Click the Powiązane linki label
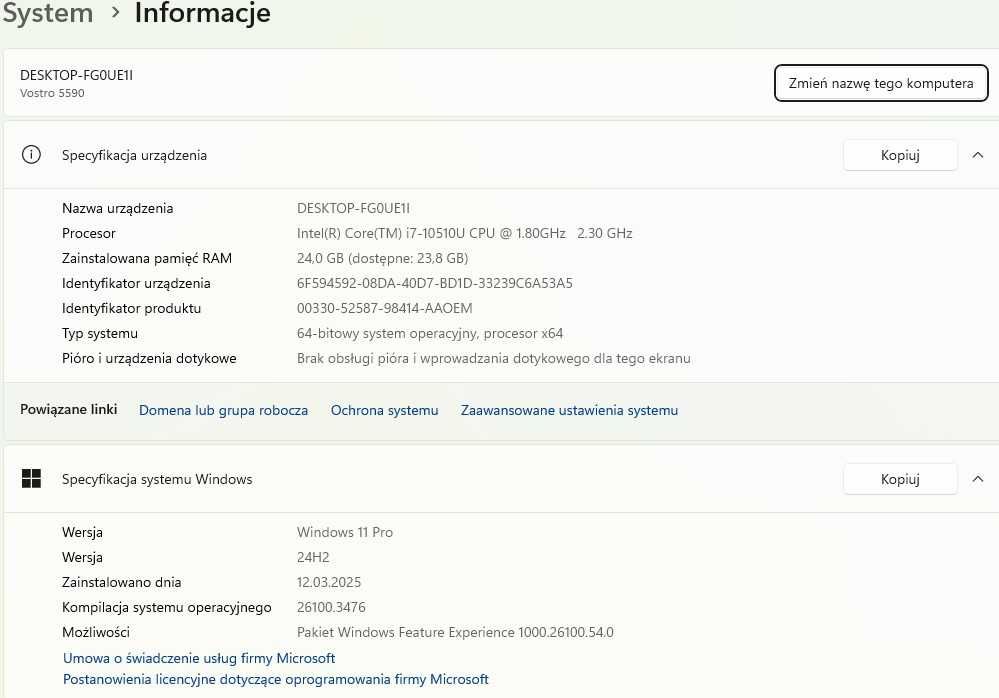The image size is (999, 698). click(68, 410)
